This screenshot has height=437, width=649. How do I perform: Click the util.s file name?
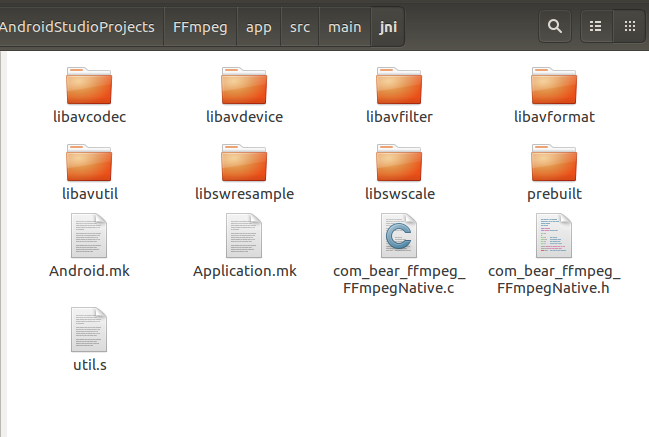(90, 365)
